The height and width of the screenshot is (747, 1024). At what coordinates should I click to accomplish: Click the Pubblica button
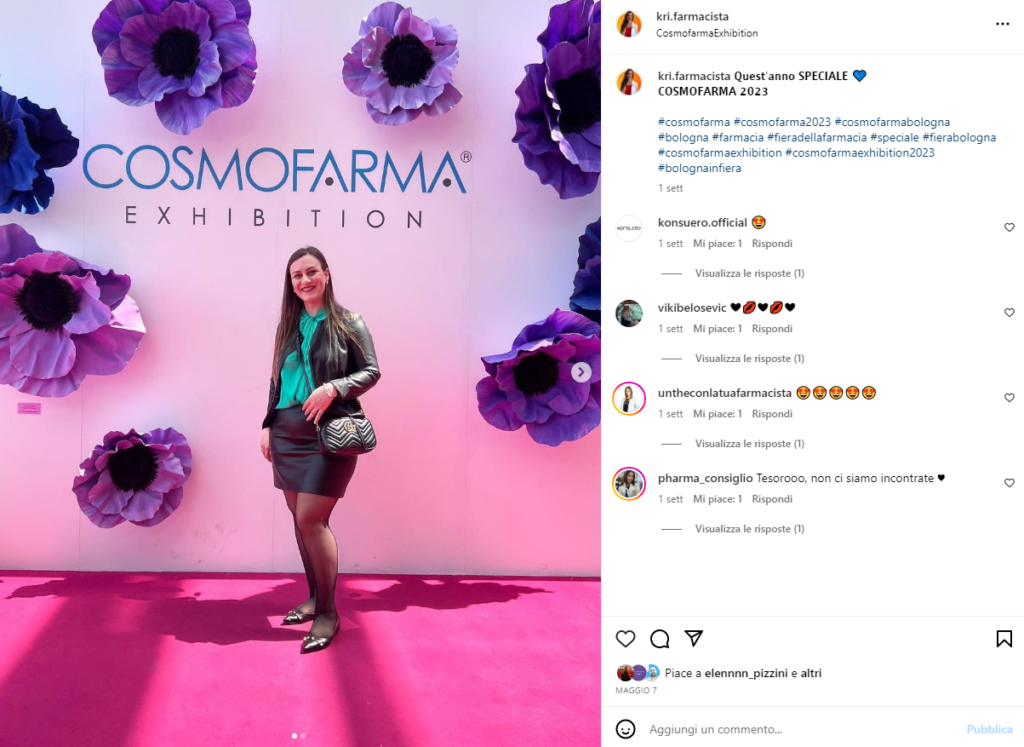989,729
